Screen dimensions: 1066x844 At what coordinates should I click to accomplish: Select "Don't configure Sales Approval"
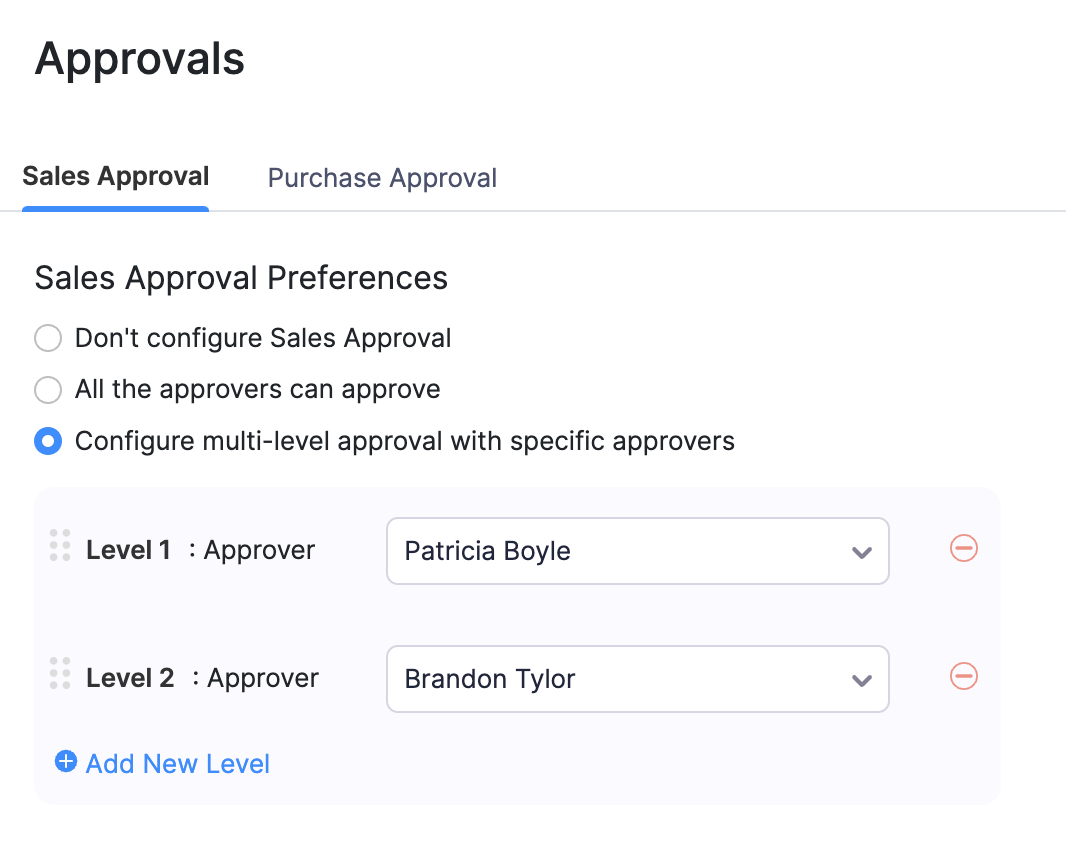click(48, 338)
